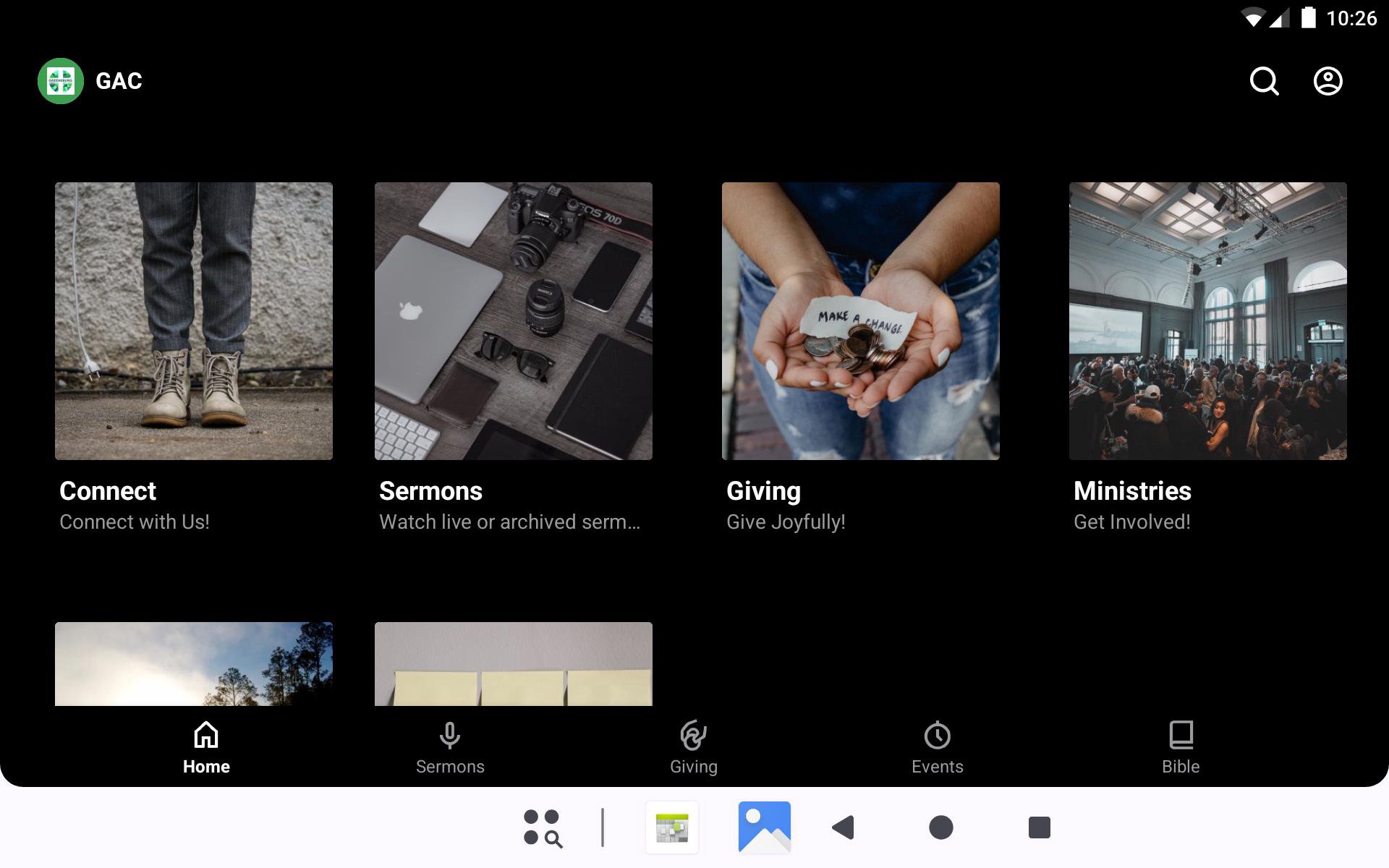Open the user profile account icon
The image size is (1389, 868).
click(1328, 81)
